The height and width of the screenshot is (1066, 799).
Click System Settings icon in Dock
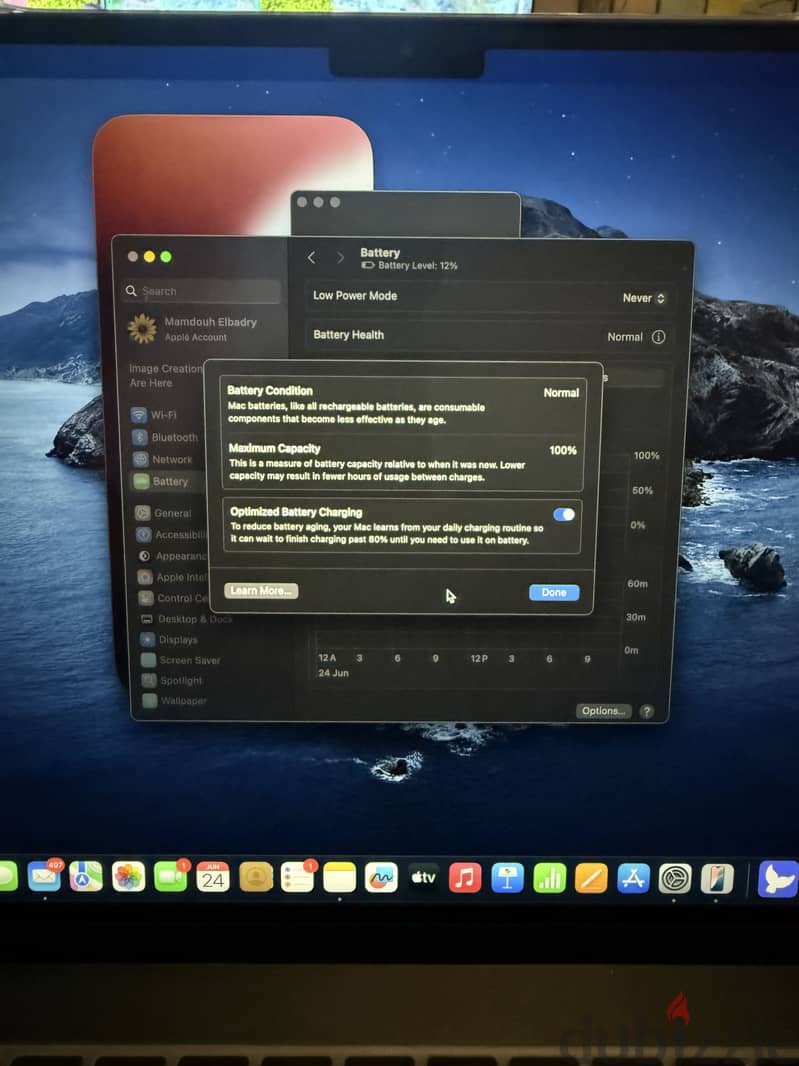[675, 878]
